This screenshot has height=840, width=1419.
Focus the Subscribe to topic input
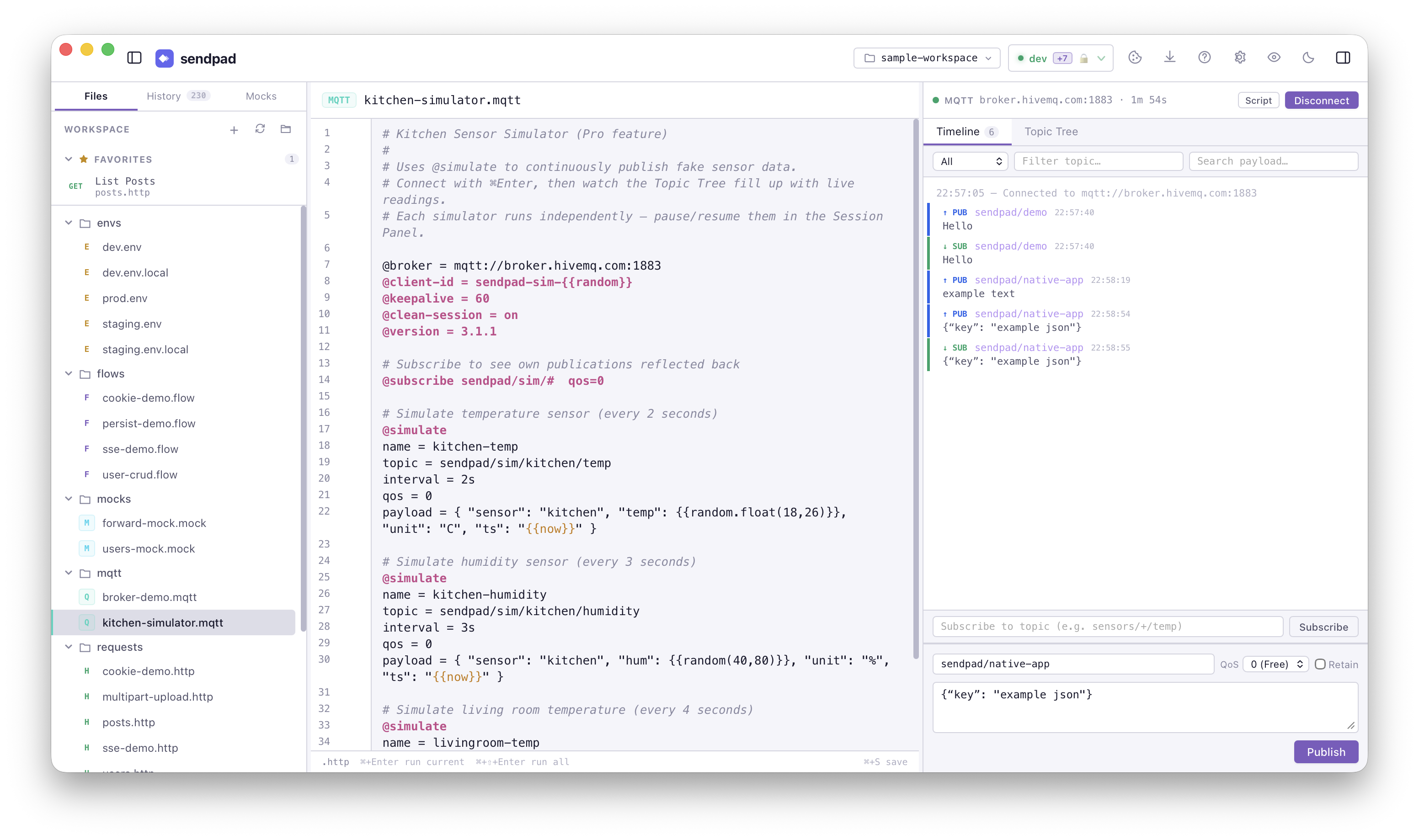1108,627
